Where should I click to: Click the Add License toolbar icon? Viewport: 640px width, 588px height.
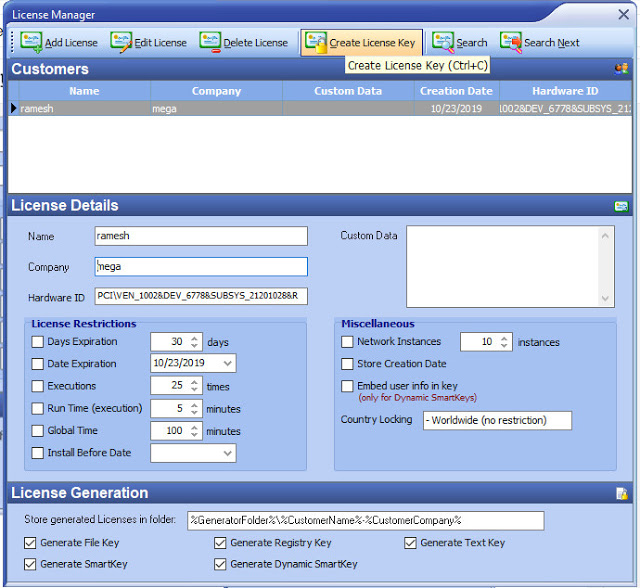coord(31,42)
